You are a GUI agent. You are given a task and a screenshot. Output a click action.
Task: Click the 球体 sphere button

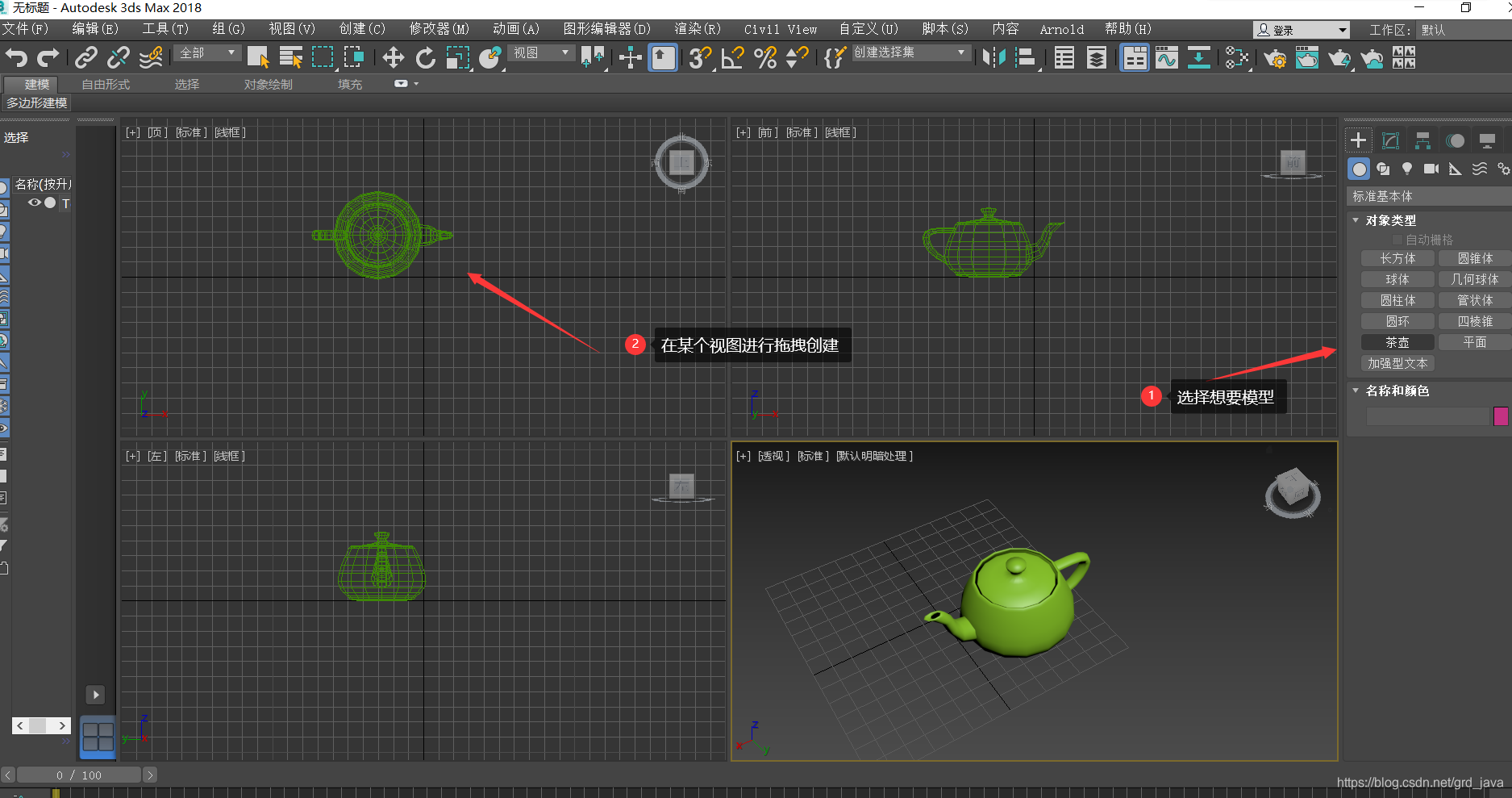tap(1397, 279)
